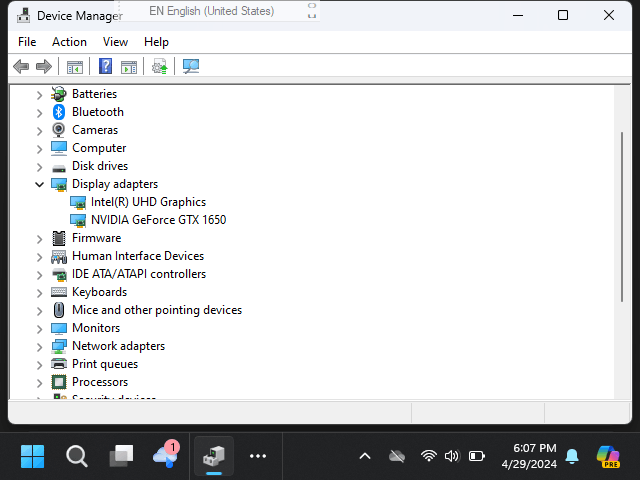
Task: Open the notification bell icon
Action: [572, 456]
